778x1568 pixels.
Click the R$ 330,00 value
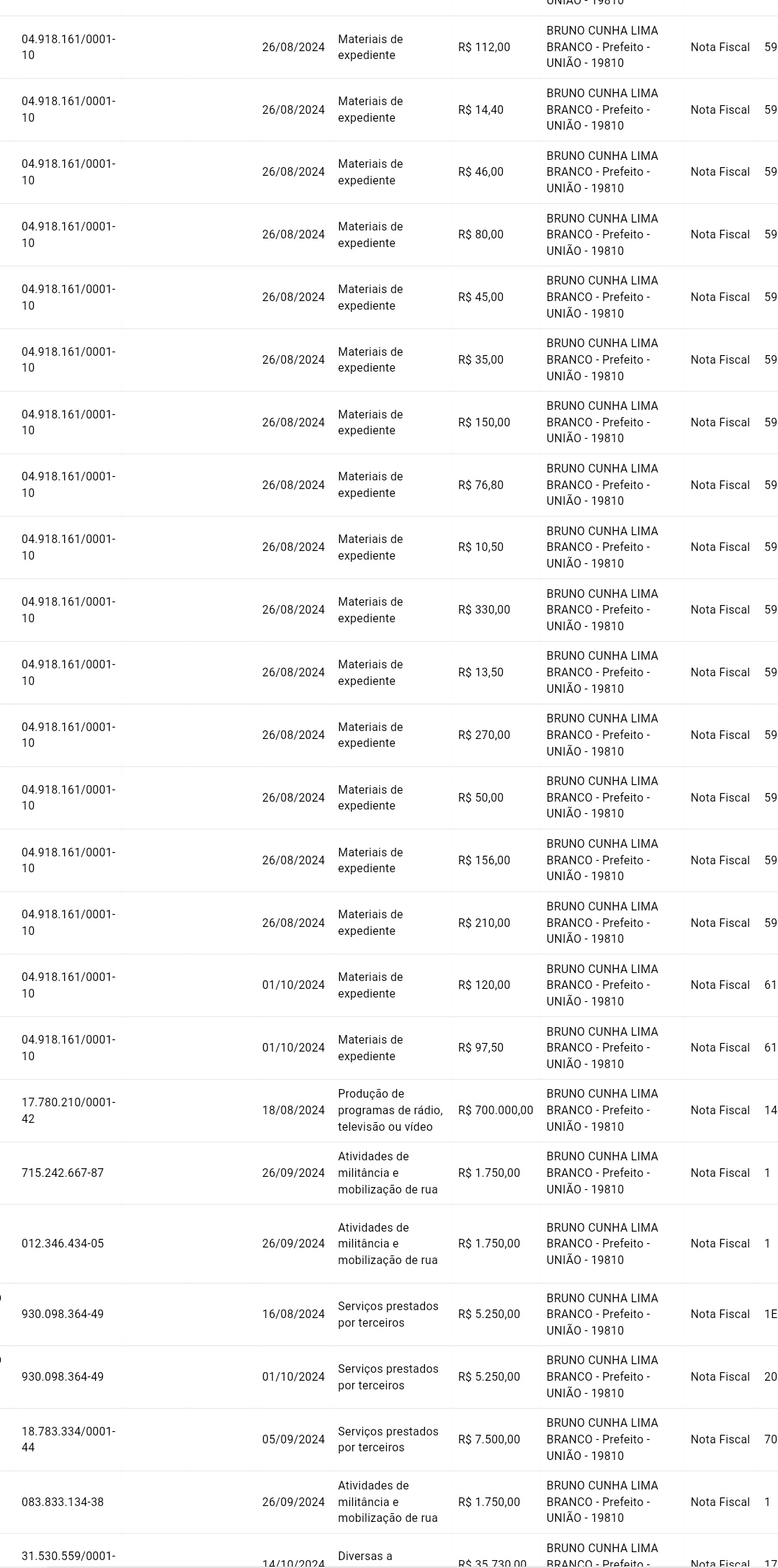click(483, 609)
